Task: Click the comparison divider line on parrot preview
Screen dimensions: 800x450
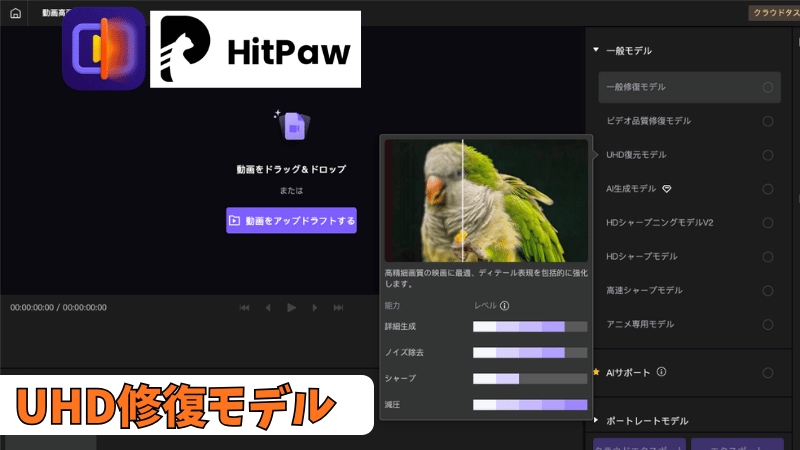Action: 463,201
